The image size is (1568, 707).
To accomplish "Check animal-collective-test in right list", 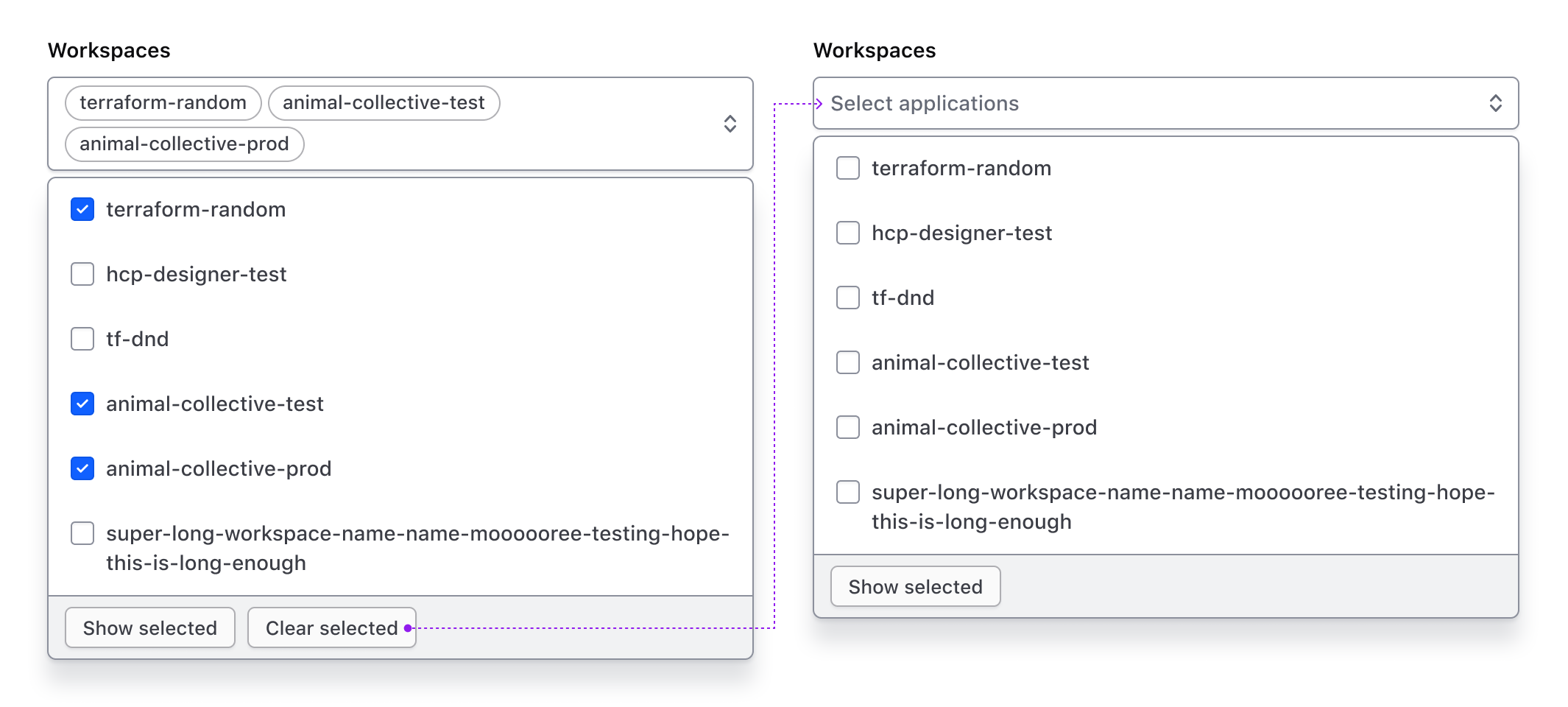I will coord(847,362).
